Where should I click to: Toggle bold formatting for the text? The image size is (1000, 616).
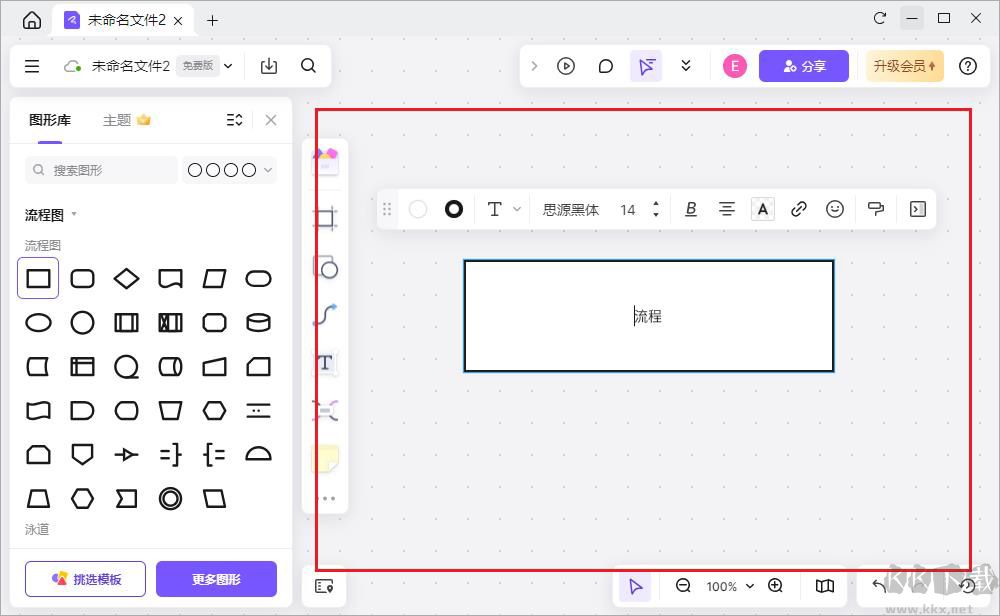[691, 209]
